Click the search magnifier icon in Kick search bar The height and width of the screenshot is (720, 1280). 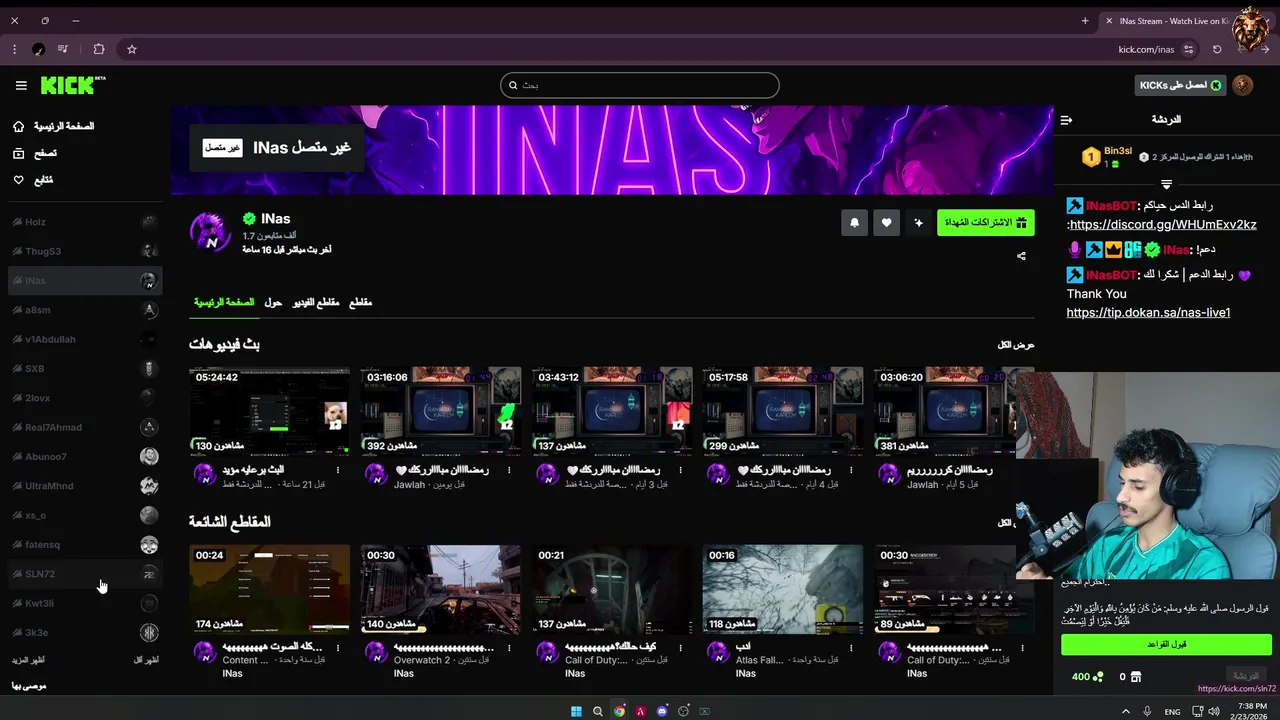[513, 86]
